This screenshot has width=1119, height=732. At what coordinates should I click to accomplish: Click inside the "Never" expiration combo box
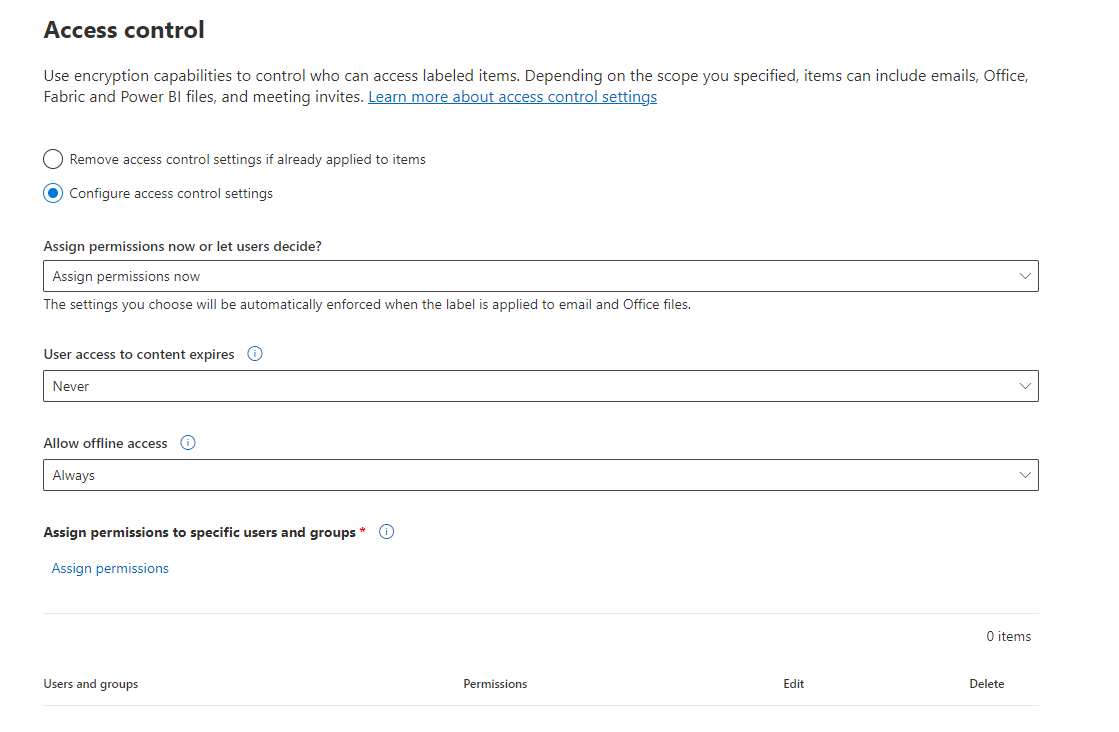[400, 386]
